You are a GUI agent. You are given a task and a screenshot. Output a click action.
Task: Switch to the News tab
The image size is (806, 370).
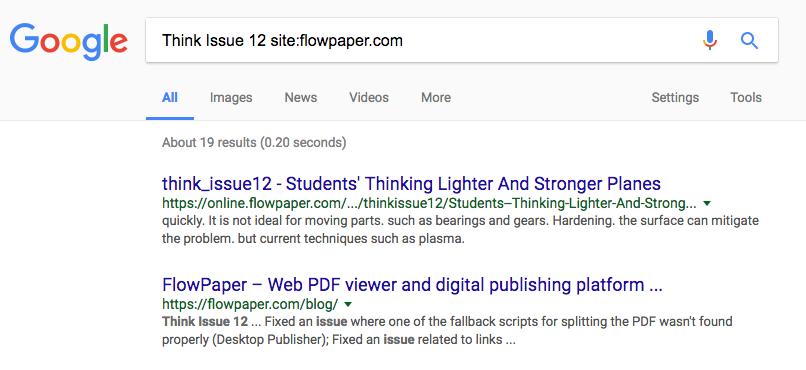click(x=301, y=98)
